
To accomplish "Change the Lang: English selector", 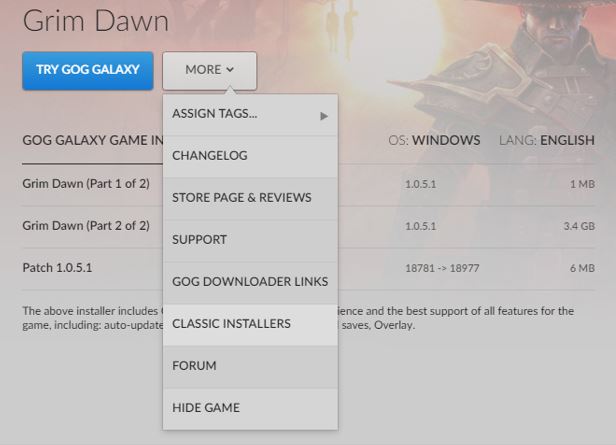I will [546, 140].
